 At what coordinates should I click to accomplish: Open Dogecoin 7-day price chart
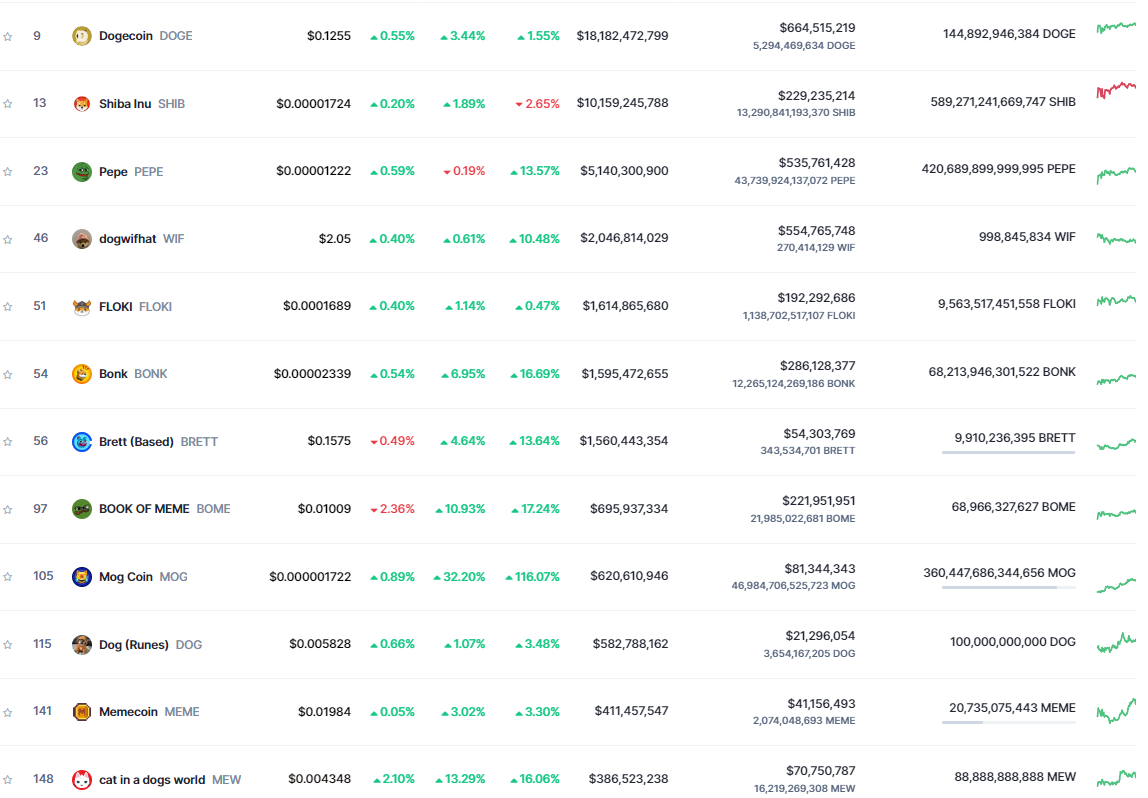(1117, 28)
